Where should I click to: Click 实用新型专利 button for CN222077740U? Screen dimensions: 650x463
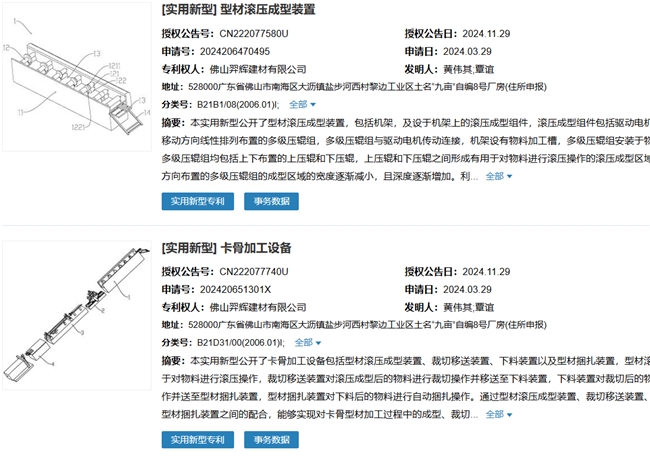coord(198,440)
